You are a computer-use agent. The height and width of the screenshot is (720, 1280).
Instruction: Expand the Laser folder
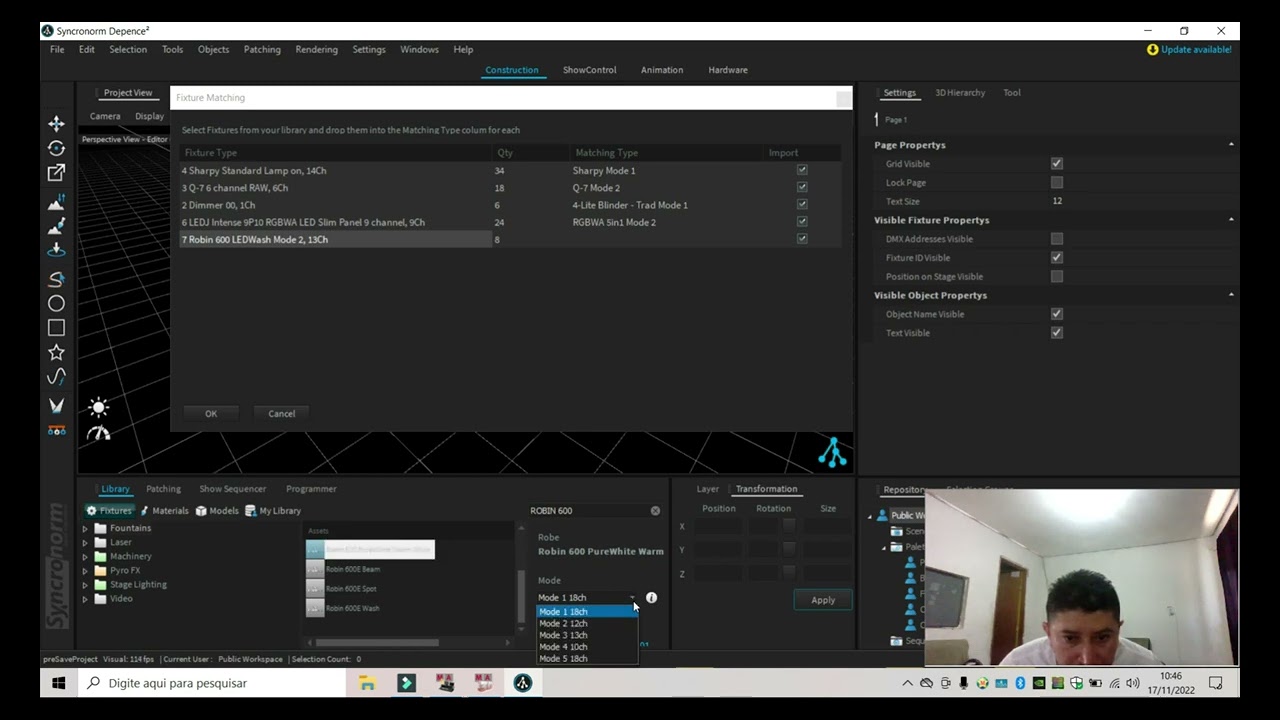(x=85, y=542)
